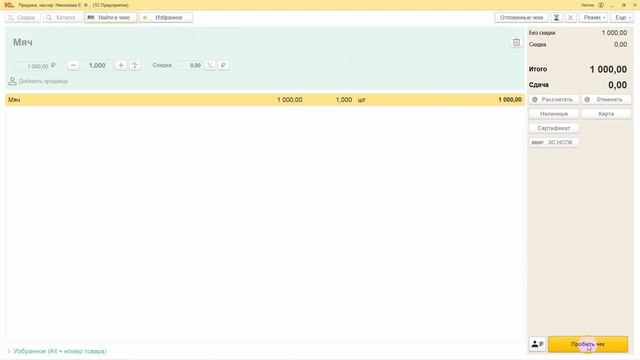Choose Сертификат payment
The width and height of the screenshot is (640, 360).
coord(553,128)
